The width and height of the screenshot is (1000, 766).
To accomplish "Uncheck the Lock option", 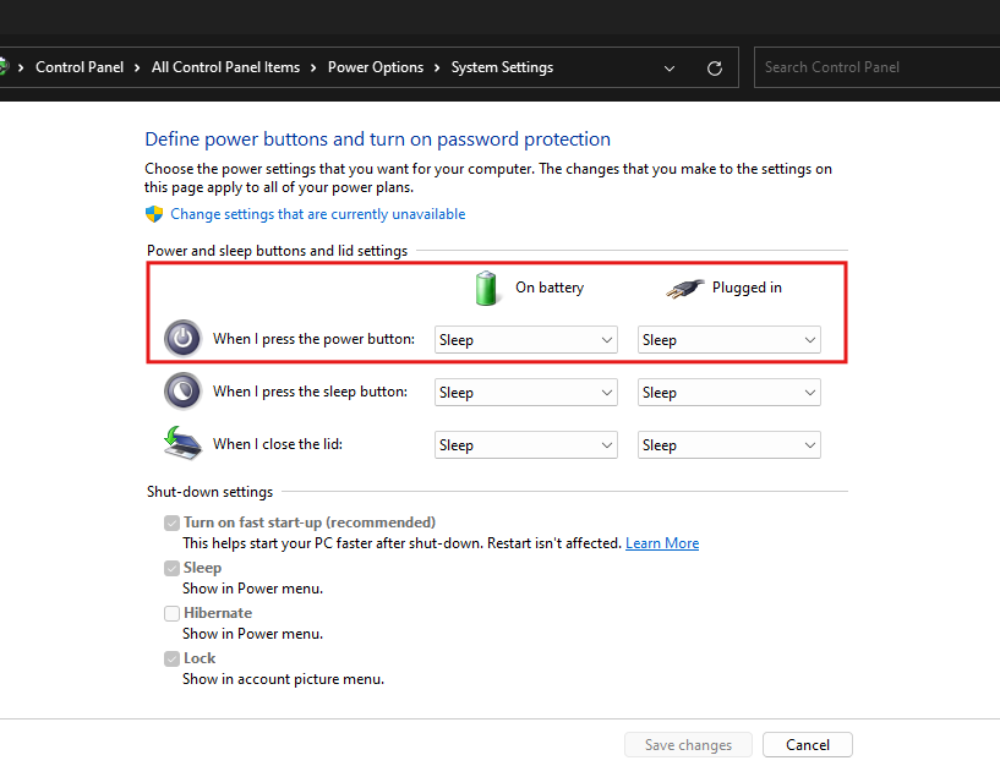I will (x=171, y=658).
